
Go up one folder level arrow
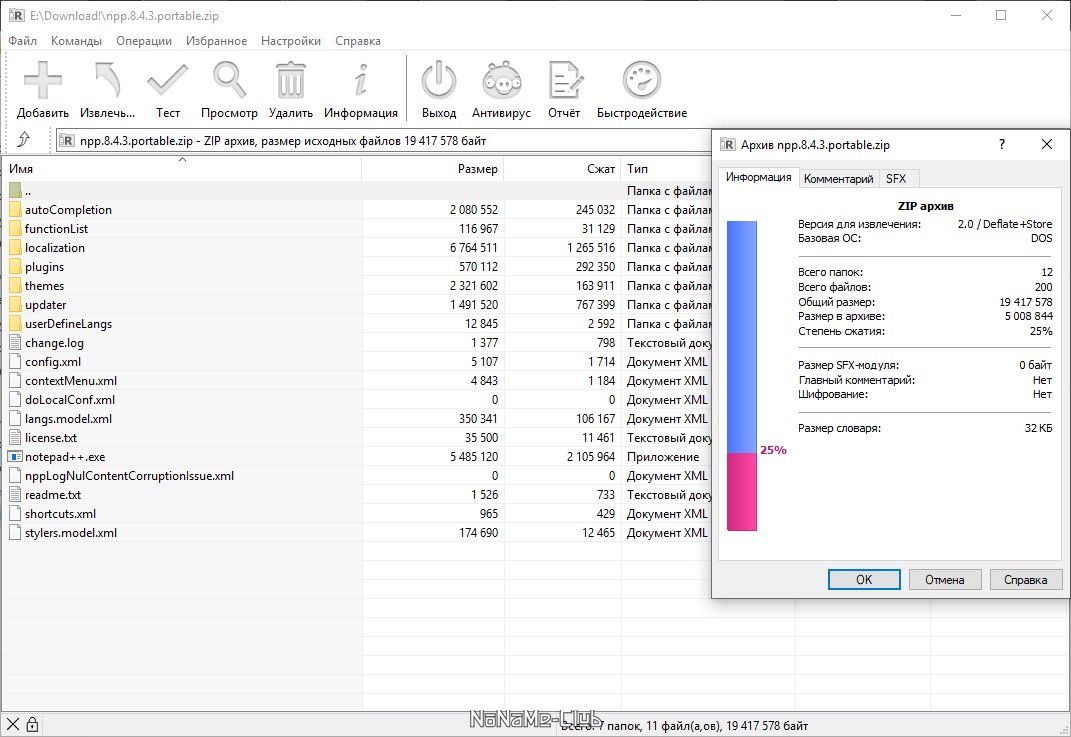pyautogui.click(x=24, y=140)
